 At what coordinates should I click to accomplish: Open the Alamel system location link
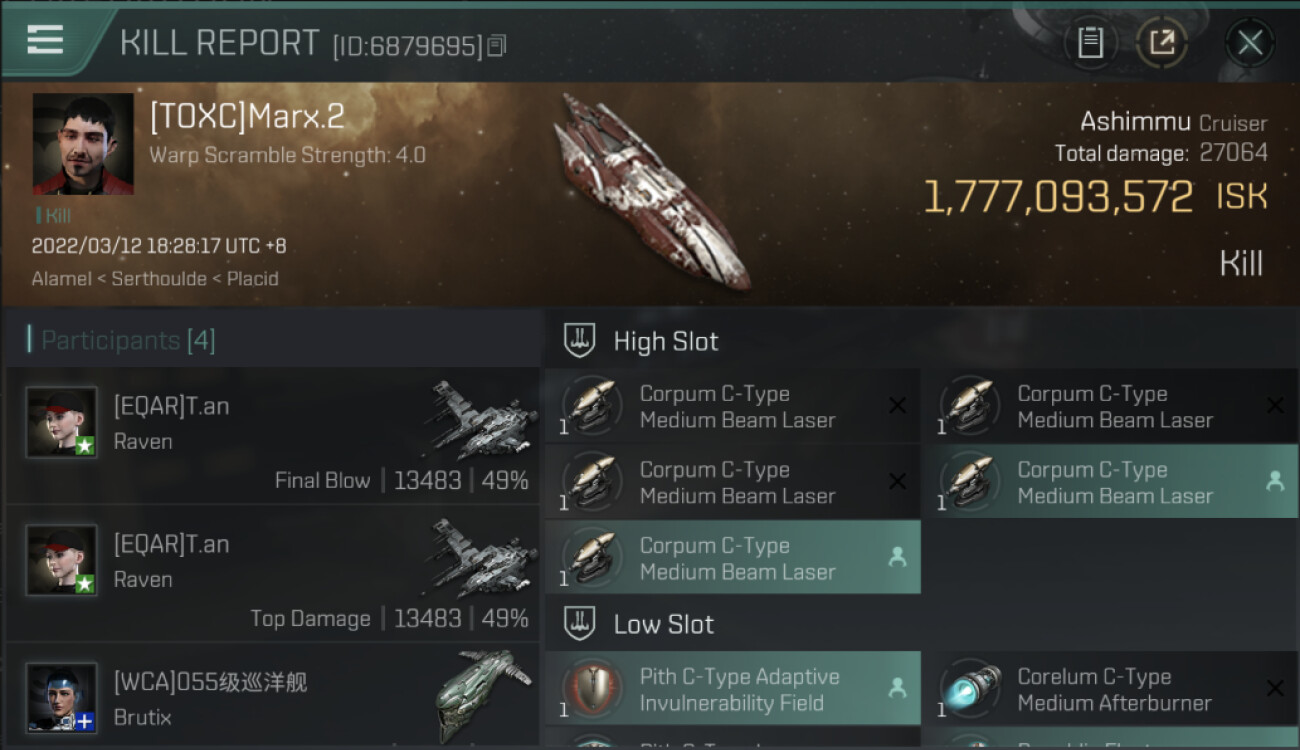pyautogui.click(x=62, y=278)
